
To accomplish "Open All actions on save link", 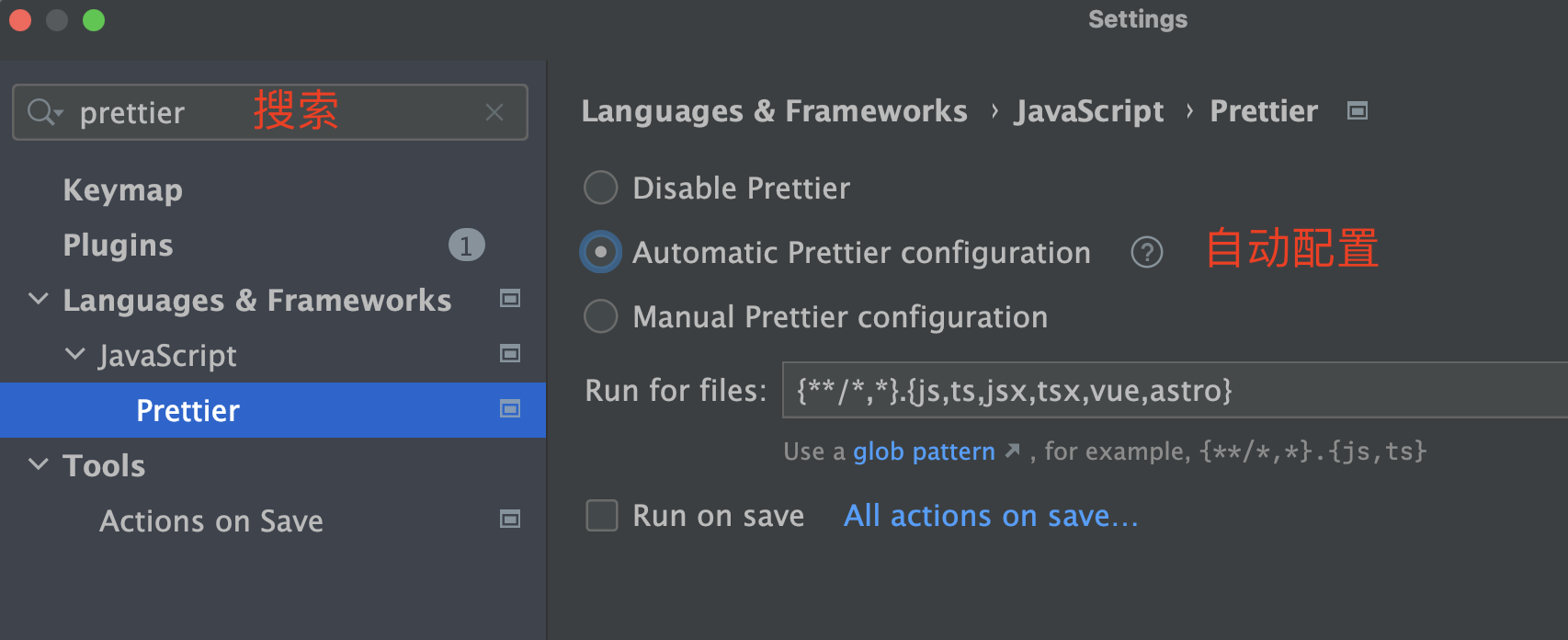I will pos(991,516).
